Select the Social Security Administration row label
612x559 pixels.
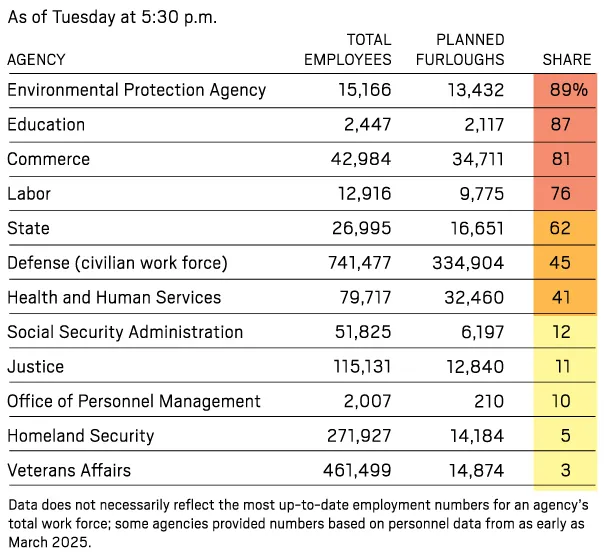(x=125, y=332)
